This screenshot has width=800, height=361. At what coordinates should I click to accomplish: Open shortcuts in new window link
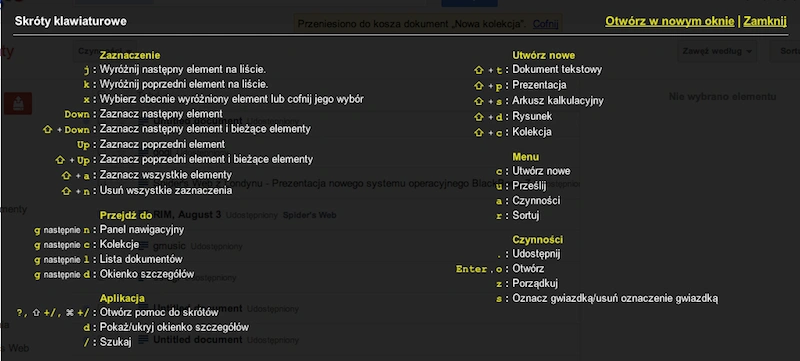coord(670,21)
